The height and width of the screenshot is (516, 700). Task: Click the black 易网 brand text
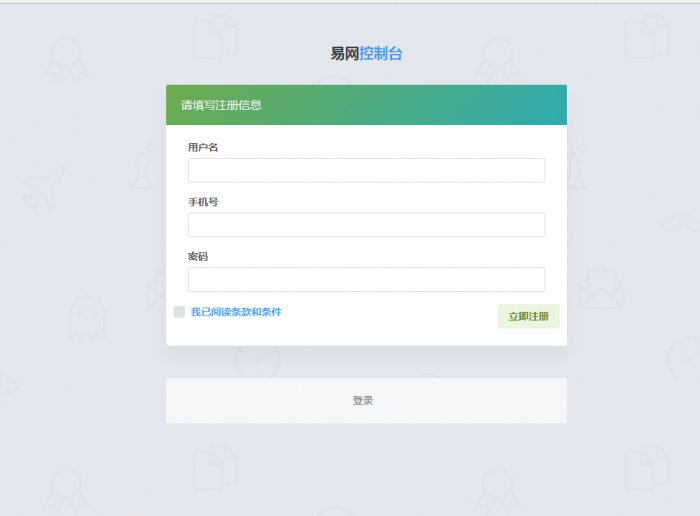point(345,54)
